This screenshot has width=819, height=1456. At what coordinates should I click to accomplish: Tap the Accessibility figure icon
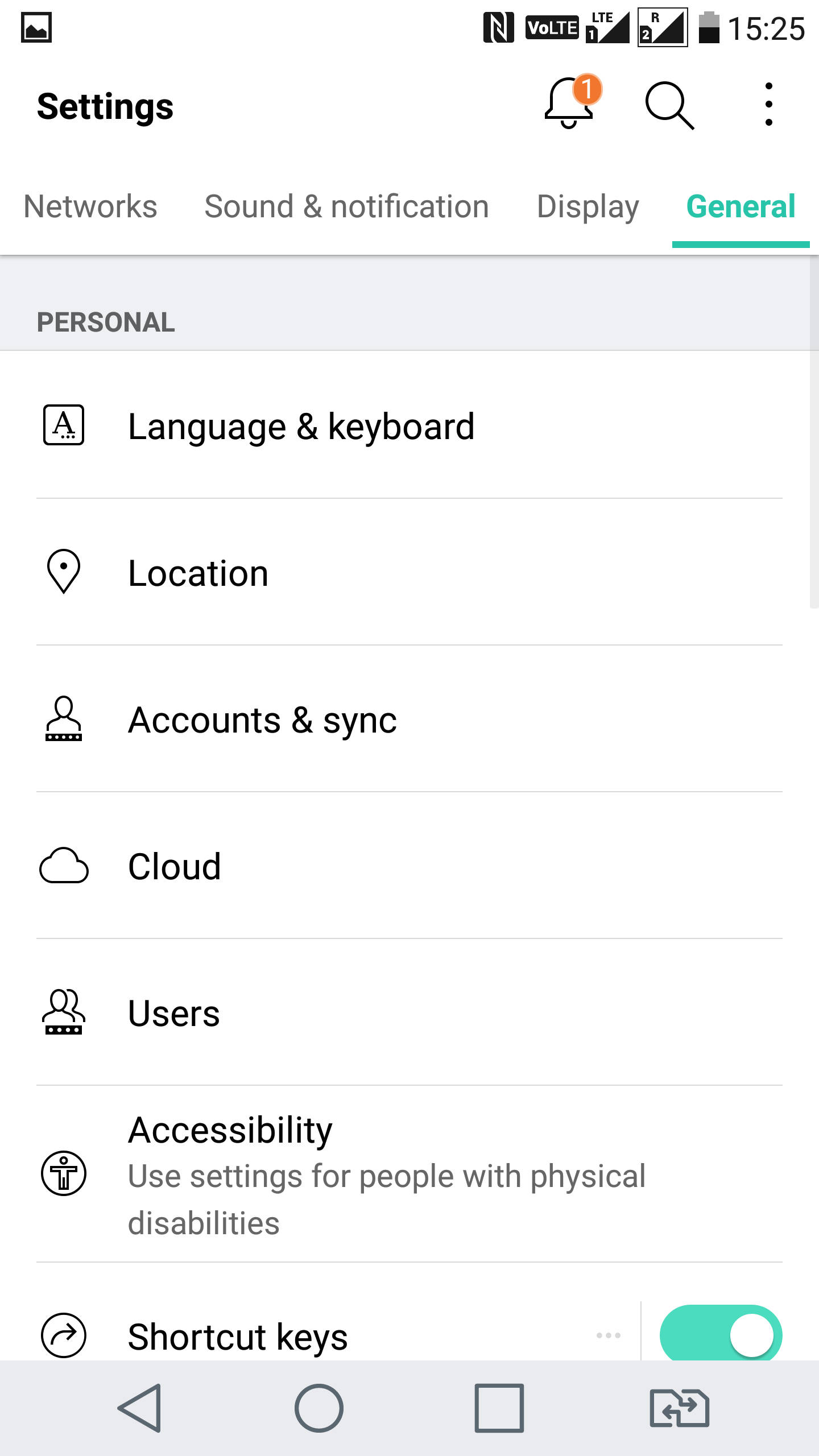tap(64, 1173)
